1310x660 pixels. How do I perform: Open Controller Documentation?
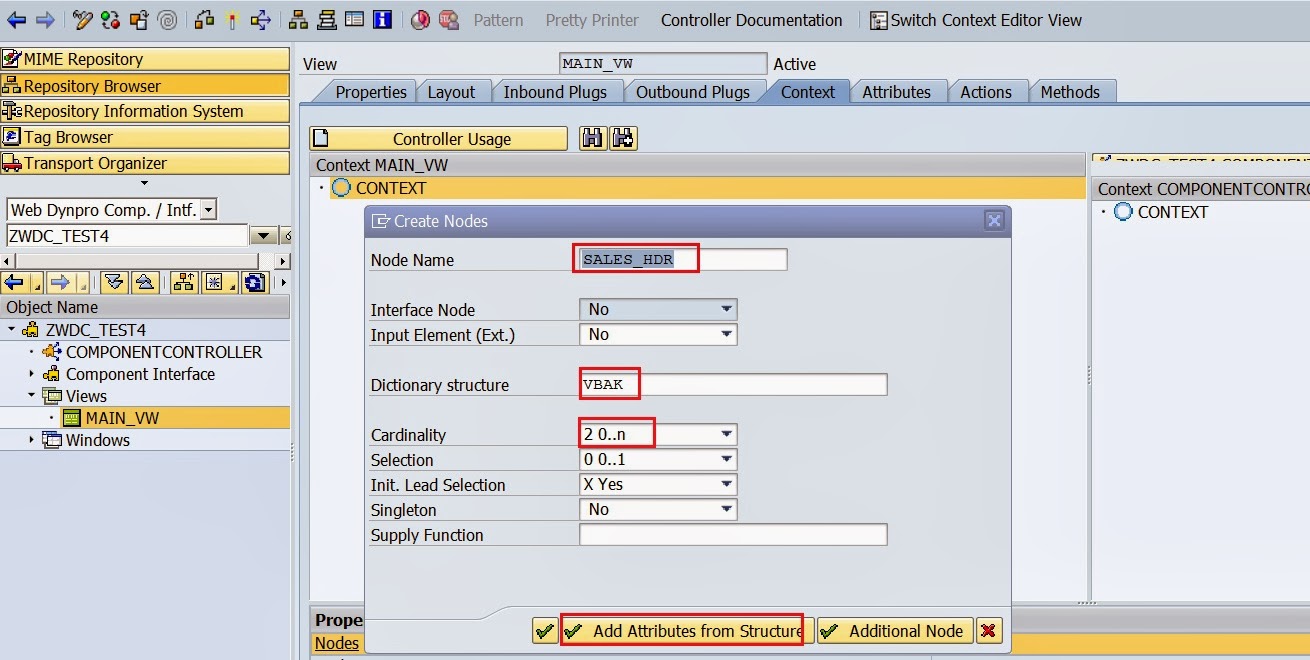(x=751, y=20)
